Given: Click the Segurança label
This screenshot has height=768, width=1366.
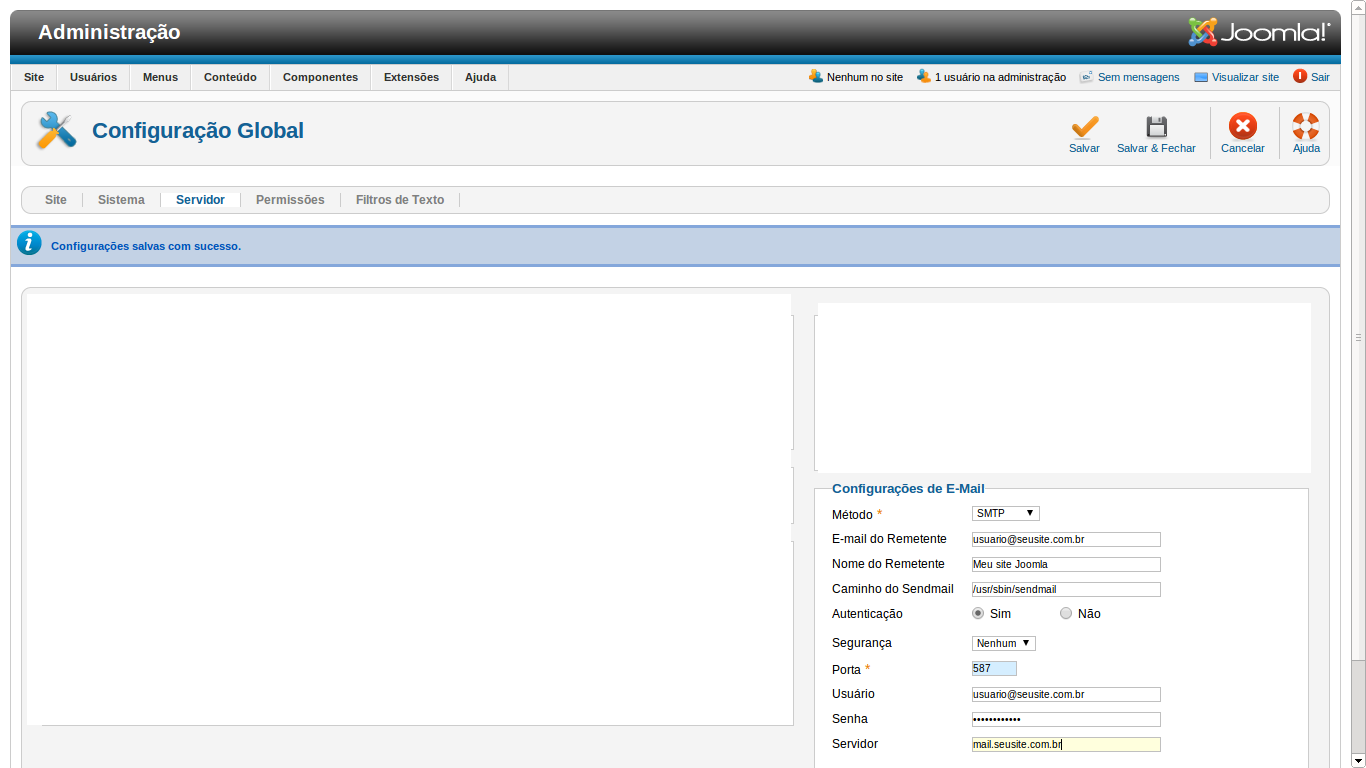Looking at the screenshot, I should click(x=862, y=643).
